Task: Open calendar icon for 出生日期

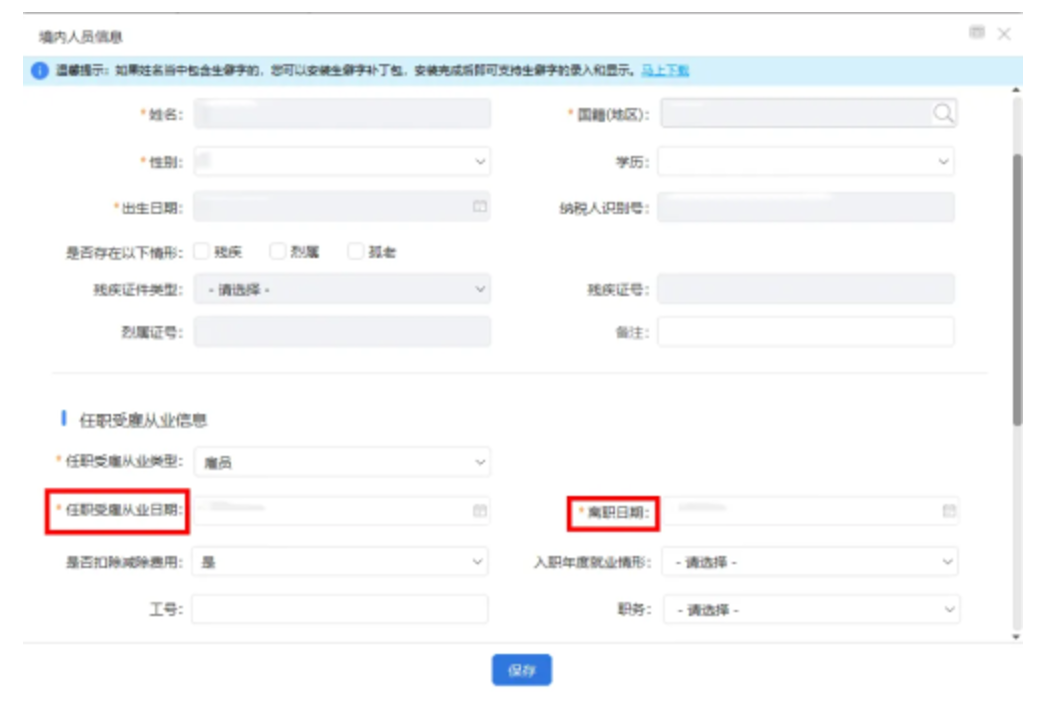Action: (x=479, y=207)
